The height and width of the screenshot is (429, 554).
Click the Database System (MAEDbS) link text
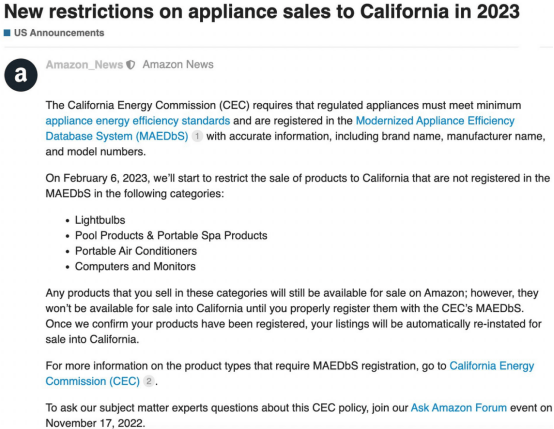(117, 136)
